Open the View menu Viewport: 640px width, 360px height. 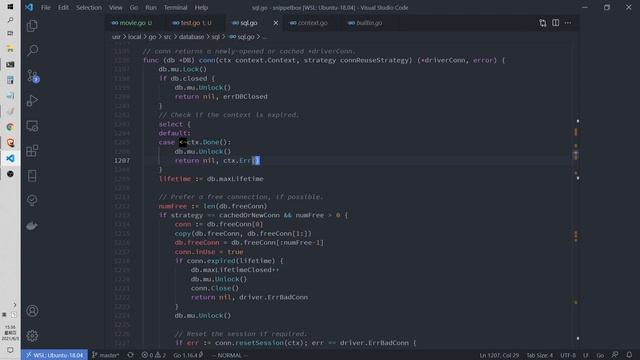click(116, 7)
